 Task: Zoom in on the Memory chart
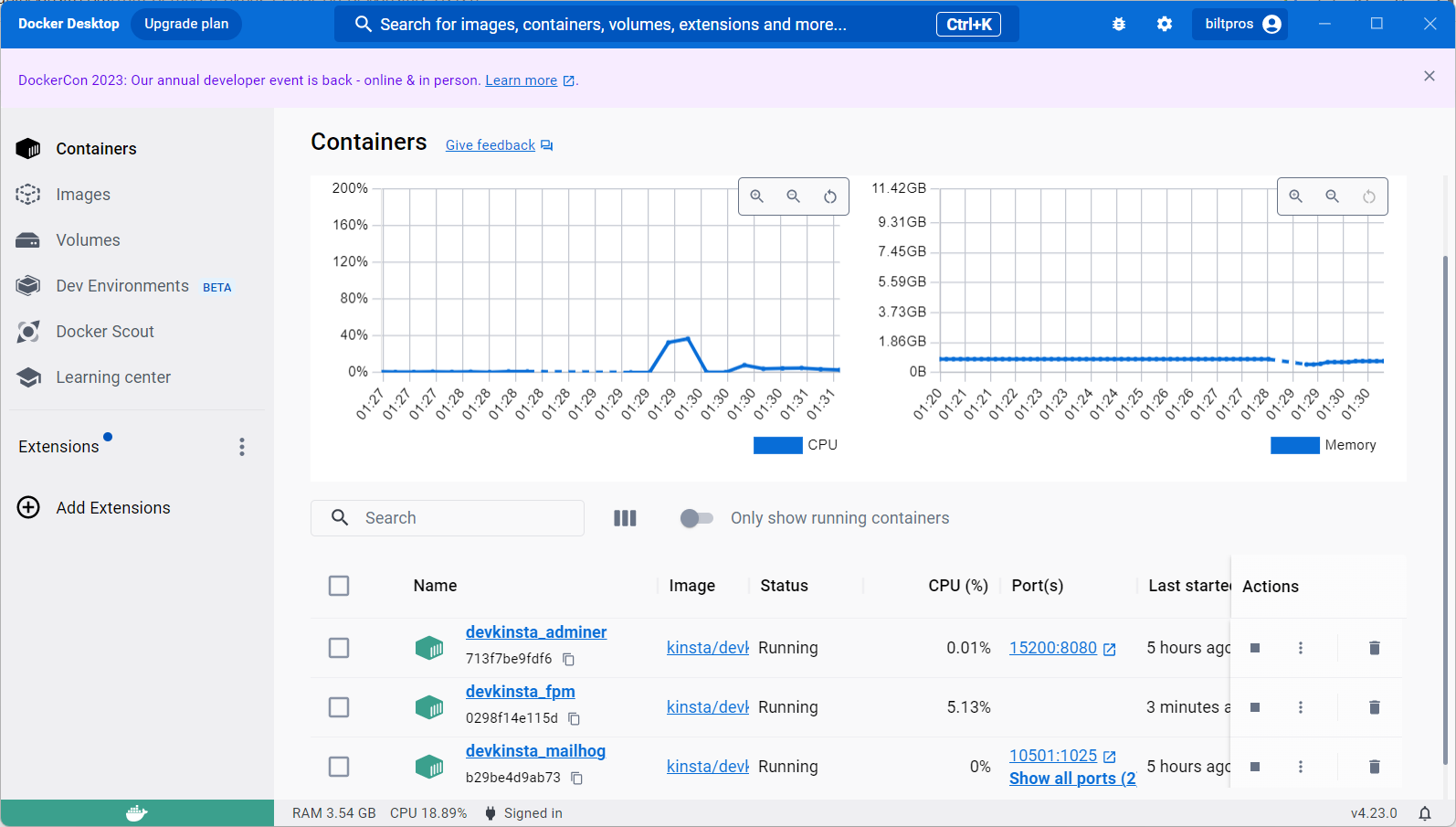click(x=1296, y=196)
